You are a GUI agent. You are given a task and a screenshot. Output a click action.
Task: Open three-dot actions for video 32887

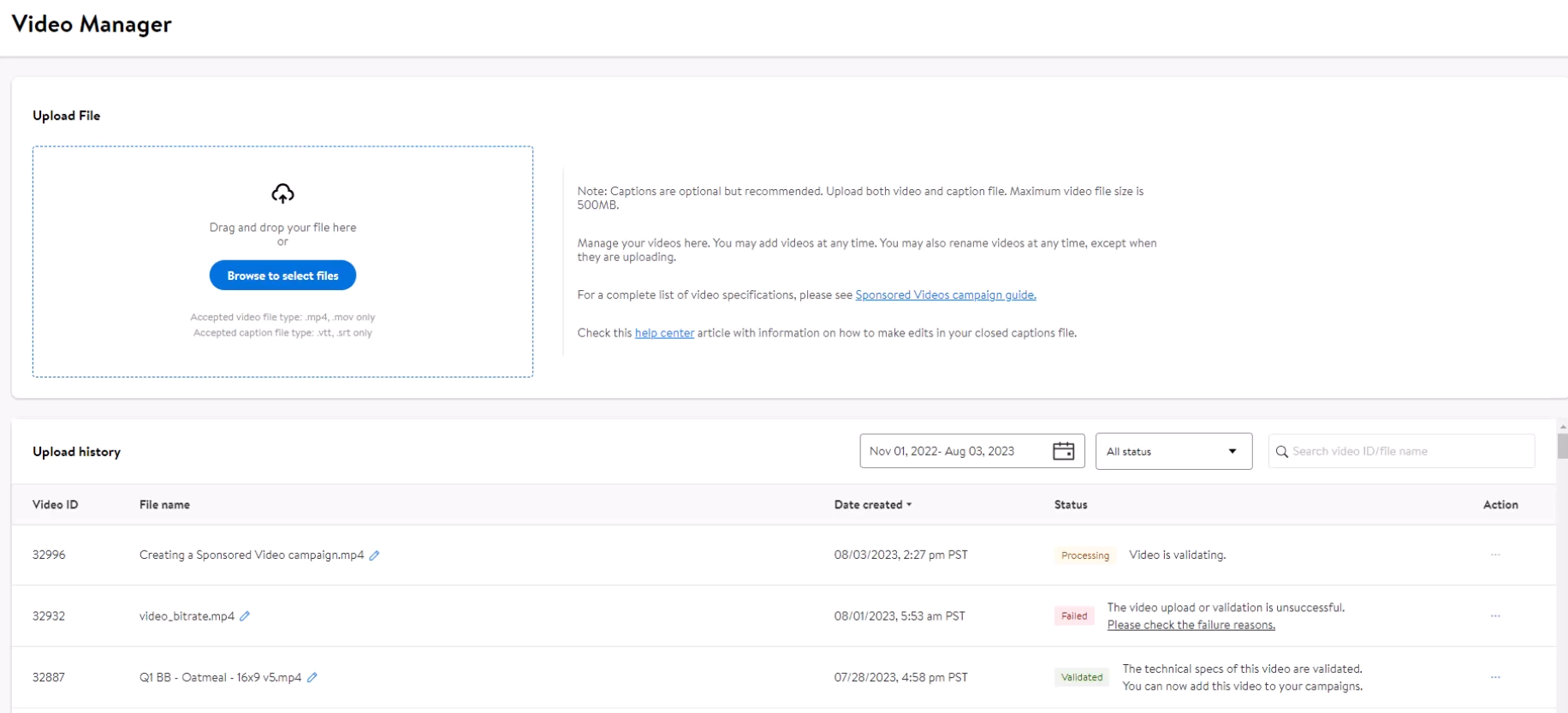pos(1495,677)
